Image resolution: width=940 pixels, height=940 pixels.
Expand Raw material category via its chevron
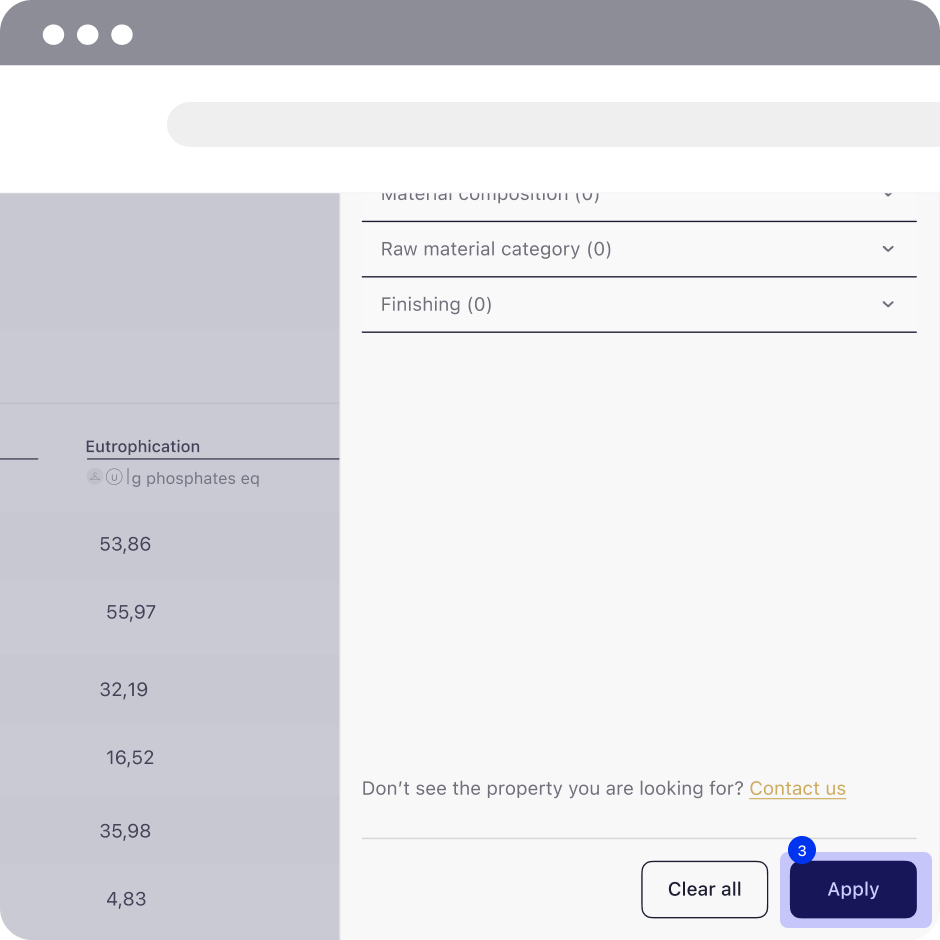pyautogui.click(x=888, y=249)
